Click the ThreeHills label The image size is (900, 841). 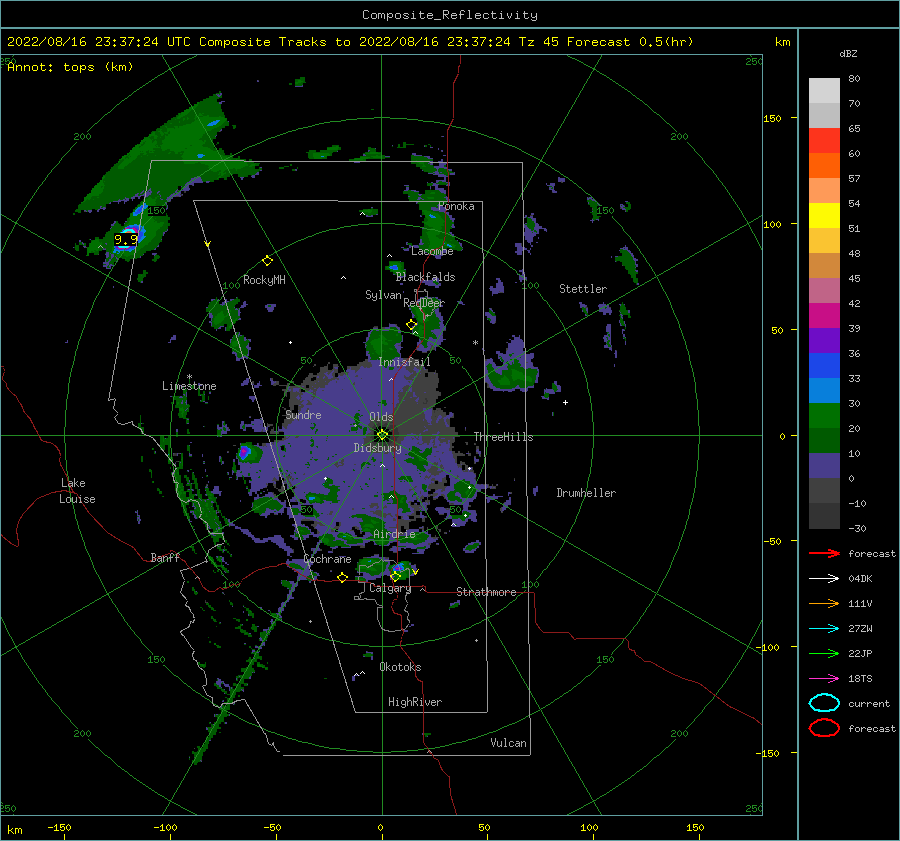[503, 437]
